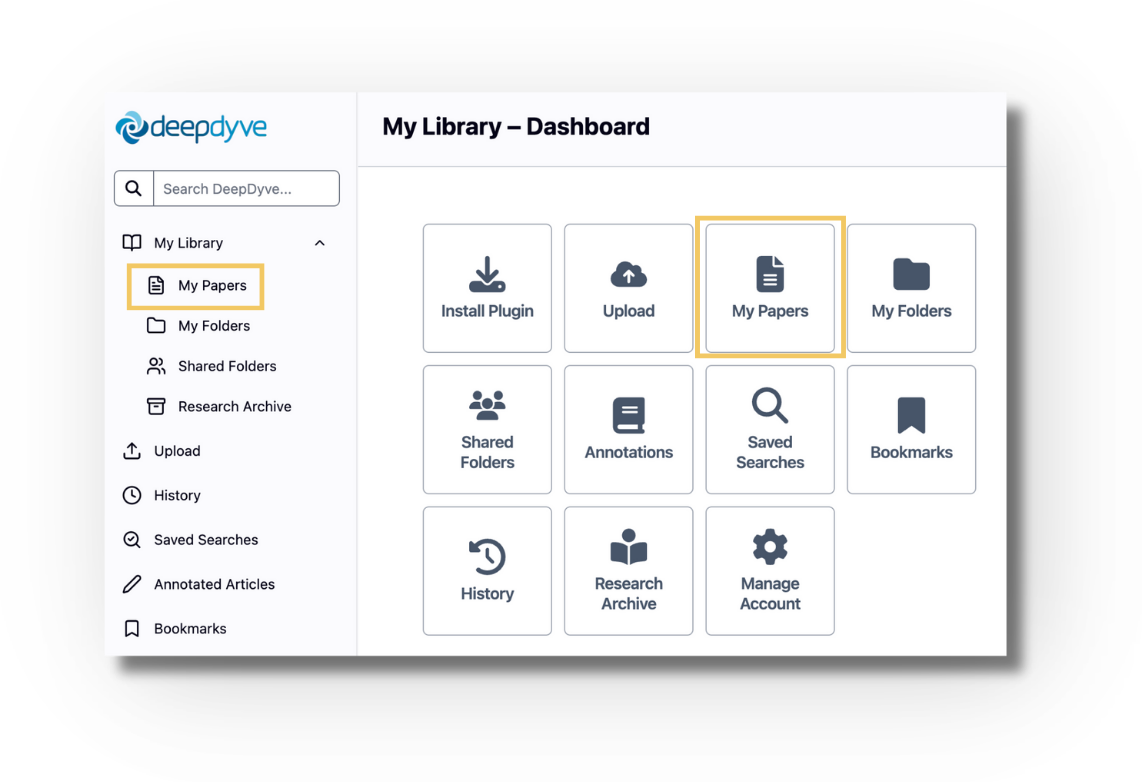Image resolution: width=1142 pixels, height=782 pixels.
Task: Open the Upload dashboard tile
Action: pyautogui.click(x=629, y=288)
